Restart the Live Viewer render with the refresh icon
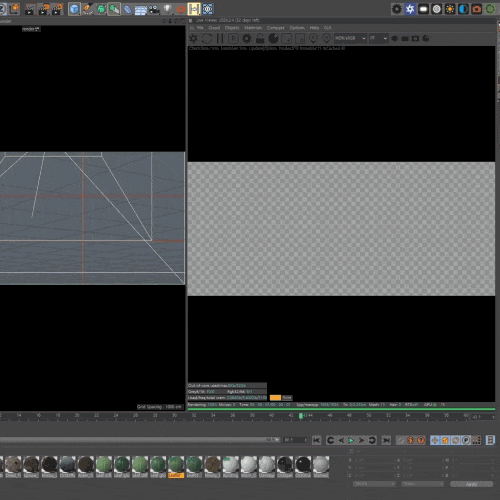The image size is (500, 500). click(x=207, y=39)
